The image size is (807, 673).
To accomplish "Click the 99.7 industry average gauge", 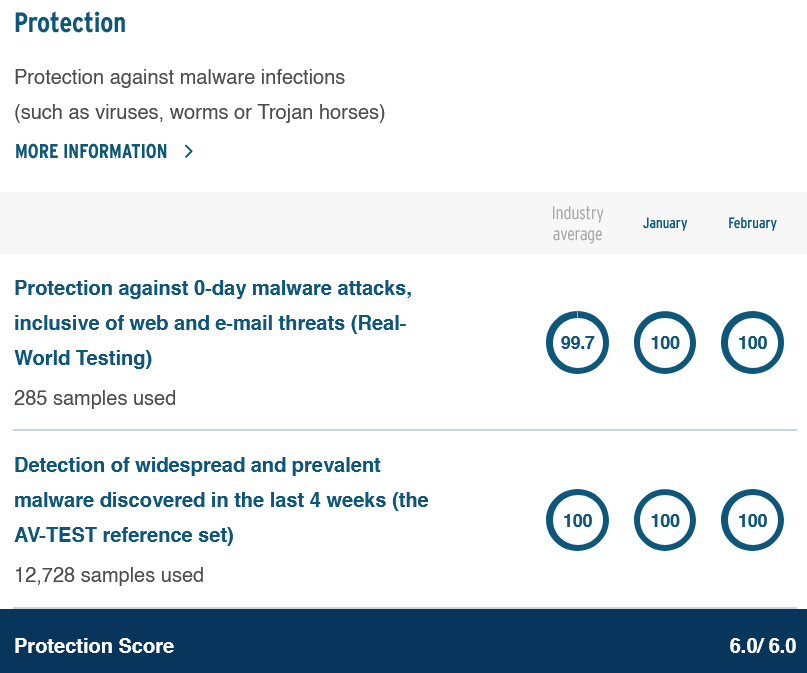I will coord(577,342).
